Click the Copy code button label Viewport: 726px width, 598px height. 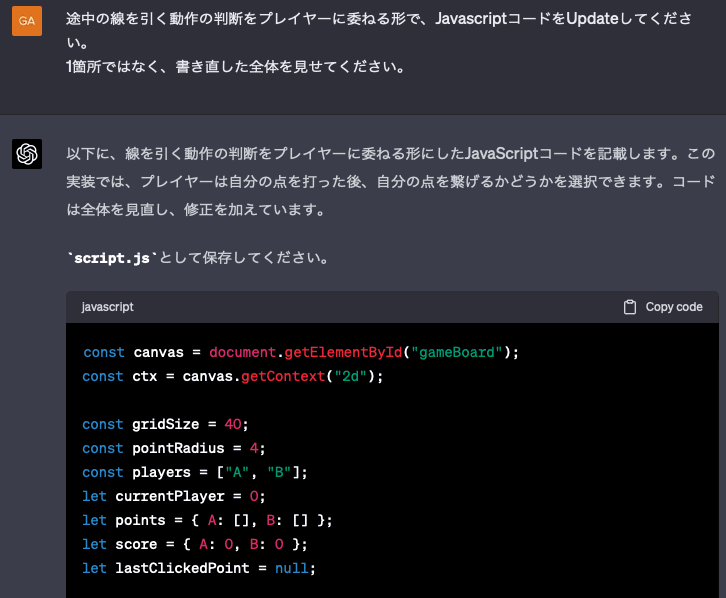(x=674, y=307)
